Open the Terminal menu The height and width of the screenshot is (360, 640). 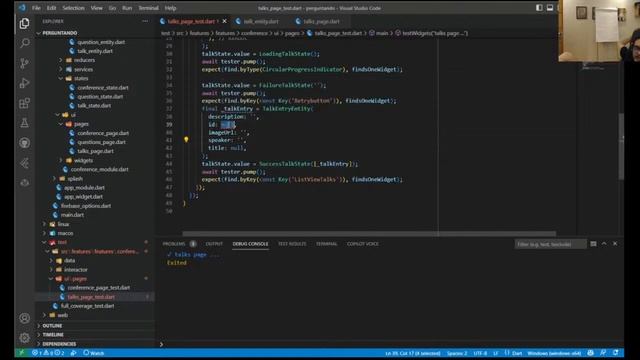point(149,8)
